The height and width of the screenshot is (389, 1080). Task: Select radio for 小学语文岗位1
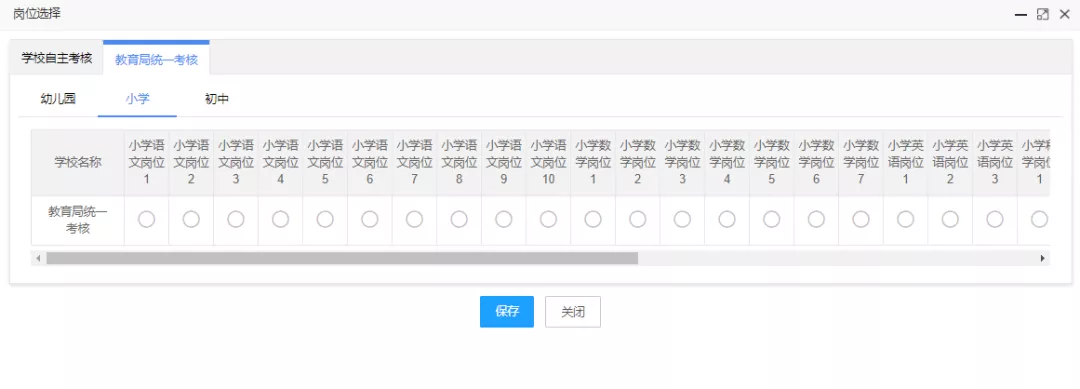pos(147,219)
